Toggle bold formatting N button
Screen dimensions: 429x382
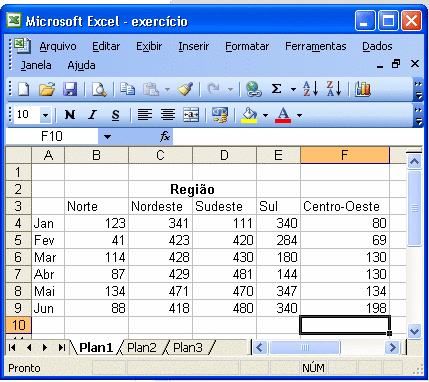pos(70,115)
